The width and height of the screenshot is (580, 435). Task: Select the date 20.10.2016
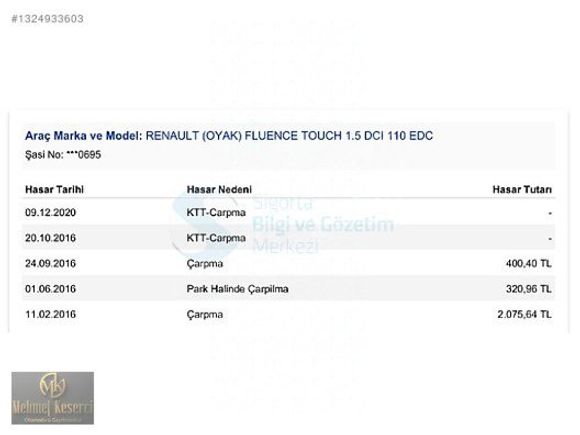coord(50,238)
